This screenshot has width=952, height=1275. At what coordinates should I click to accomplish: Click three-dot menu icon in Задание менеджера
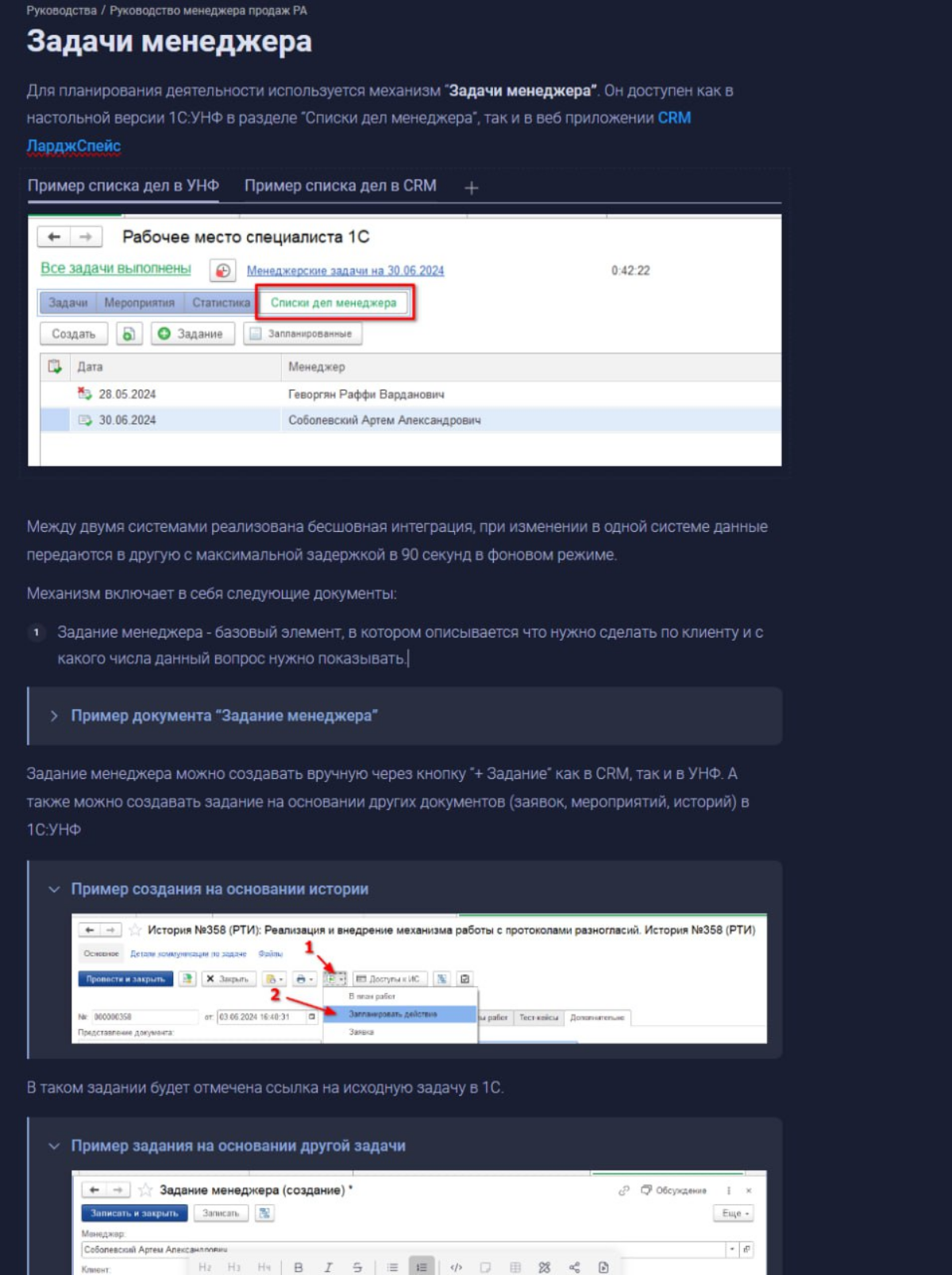pos(728,1190)
